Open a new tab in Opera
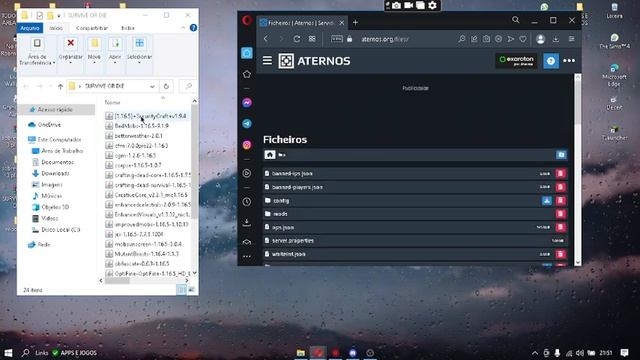The width and height of the screenshot is (640, 360). click(355, 23)
